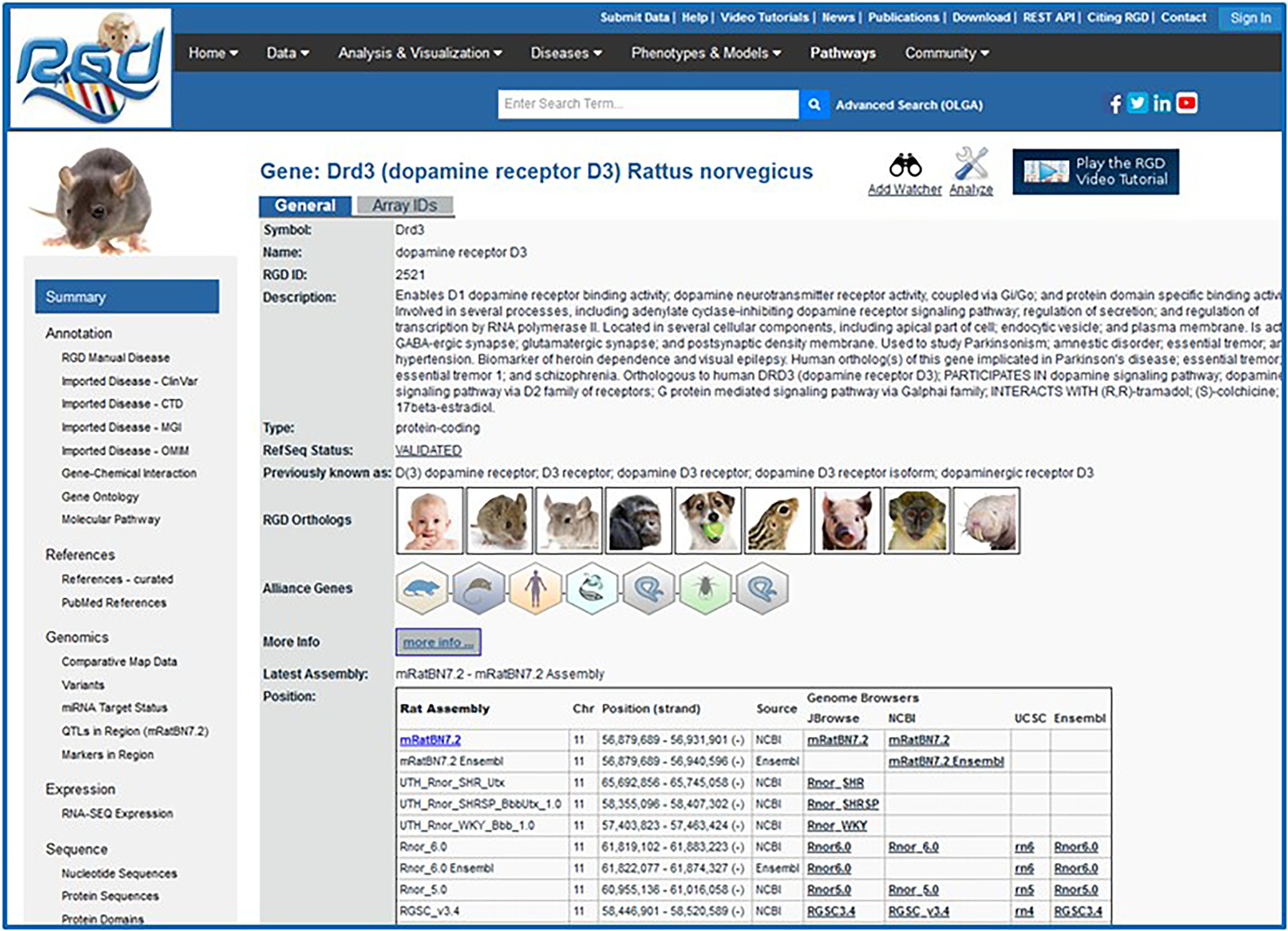
Task: Expand Phenotypes & Models menu
Action: (x=706, y=53)
